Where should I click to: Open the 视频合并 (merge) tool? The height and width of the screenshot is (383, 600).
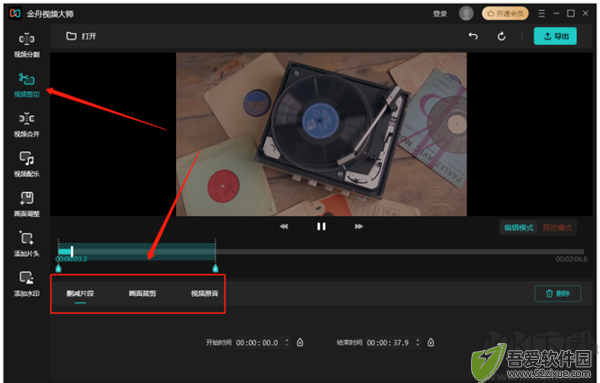[x=26, y=125]
